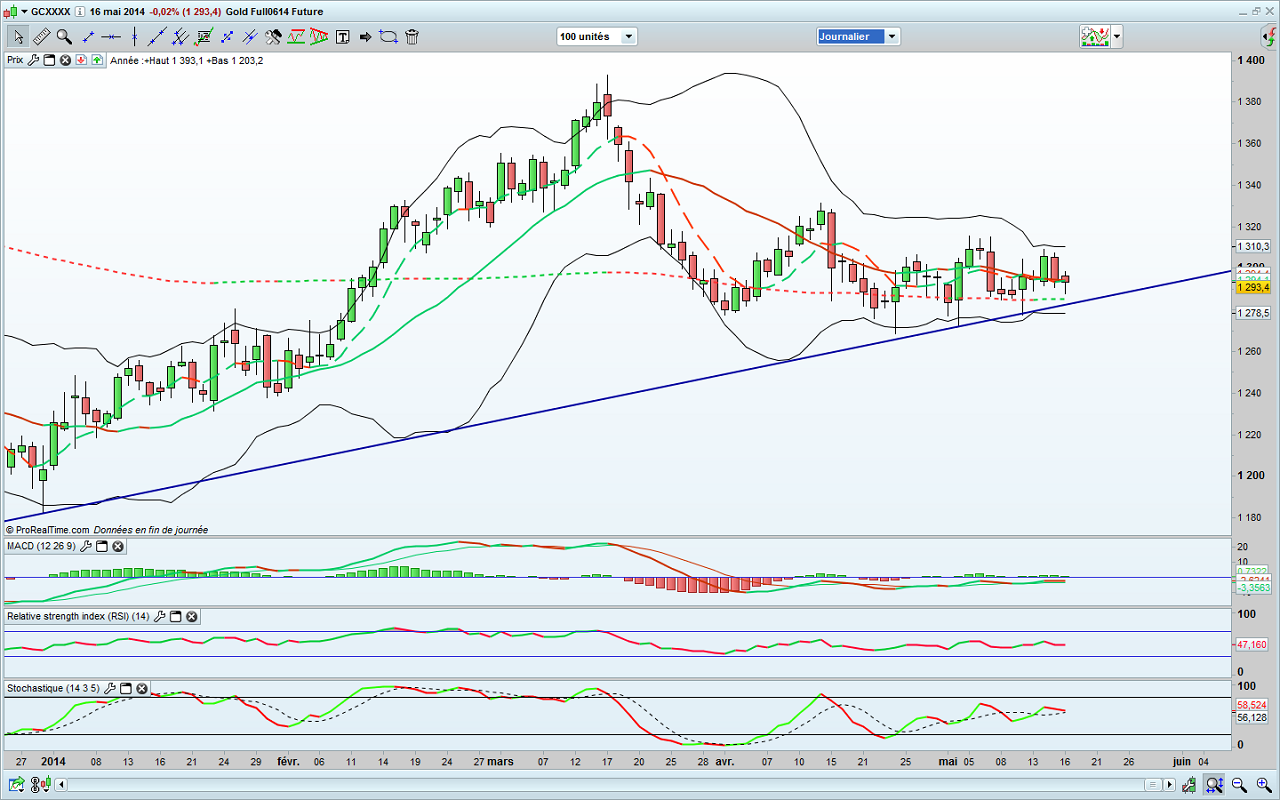Pick the ruler measurement tool
The image size is (1280, 800).
[41, 37]
